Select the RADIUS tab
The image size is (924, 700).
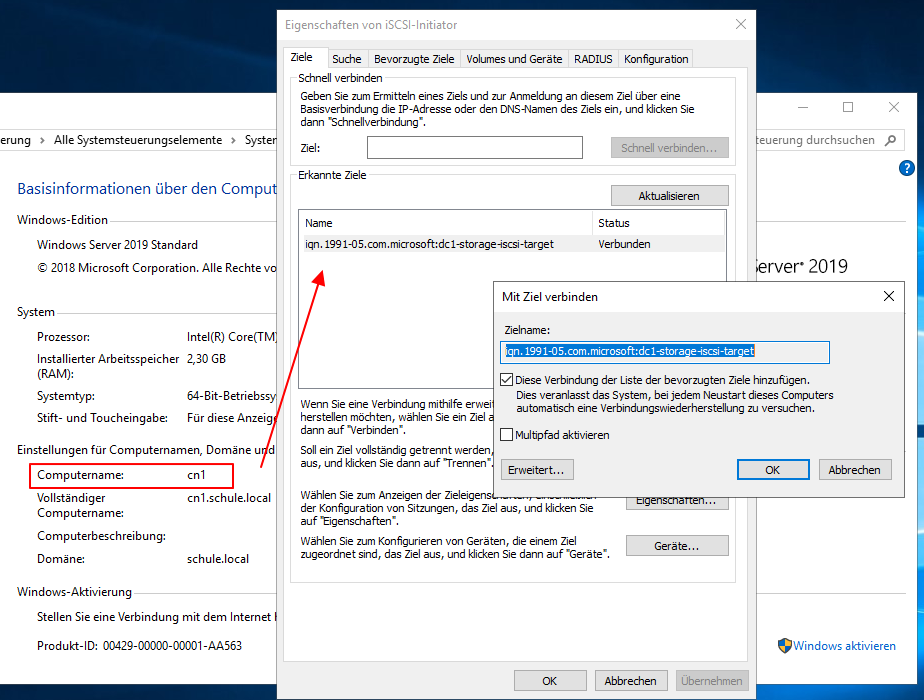(593, 58)
